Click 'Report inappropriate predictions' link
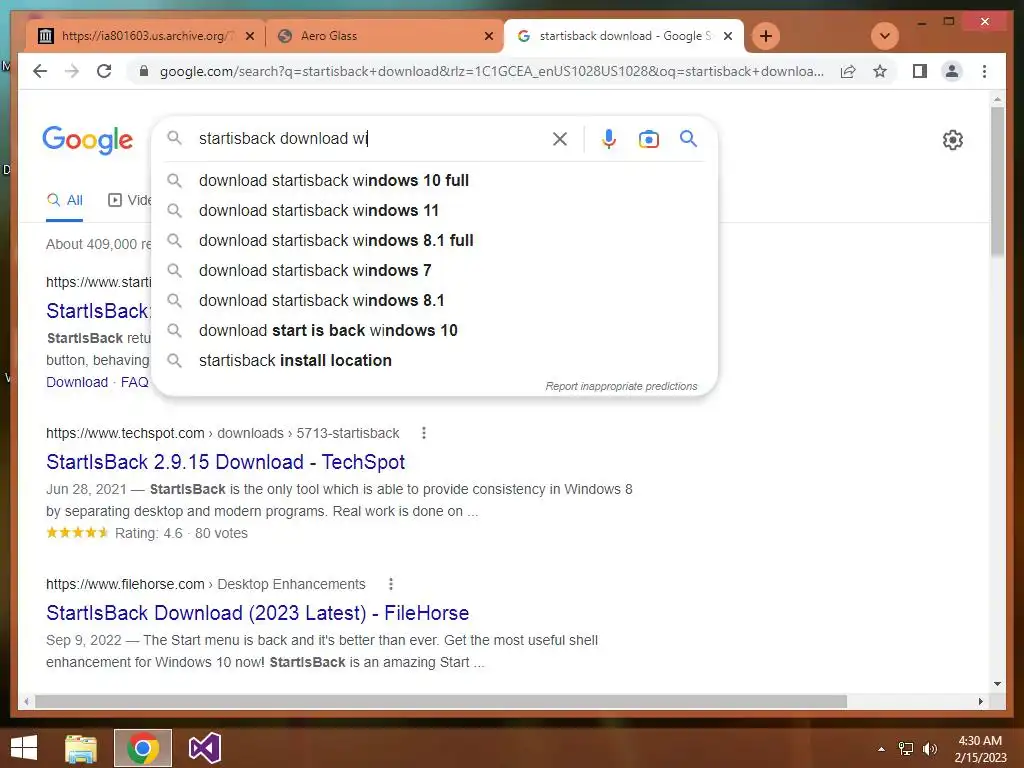The width and height of the screenshot is (1024, 768). coord(621,386)
